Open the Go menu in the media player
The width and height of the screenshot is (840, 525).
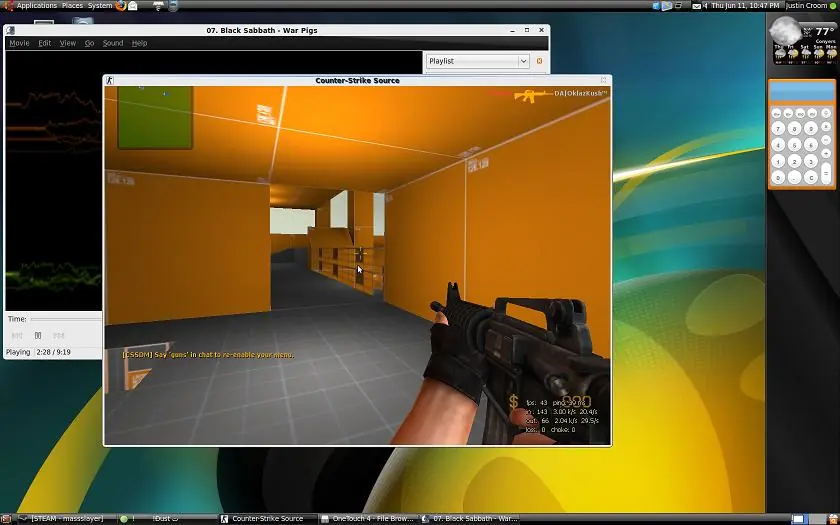click(x=89, y=43)
